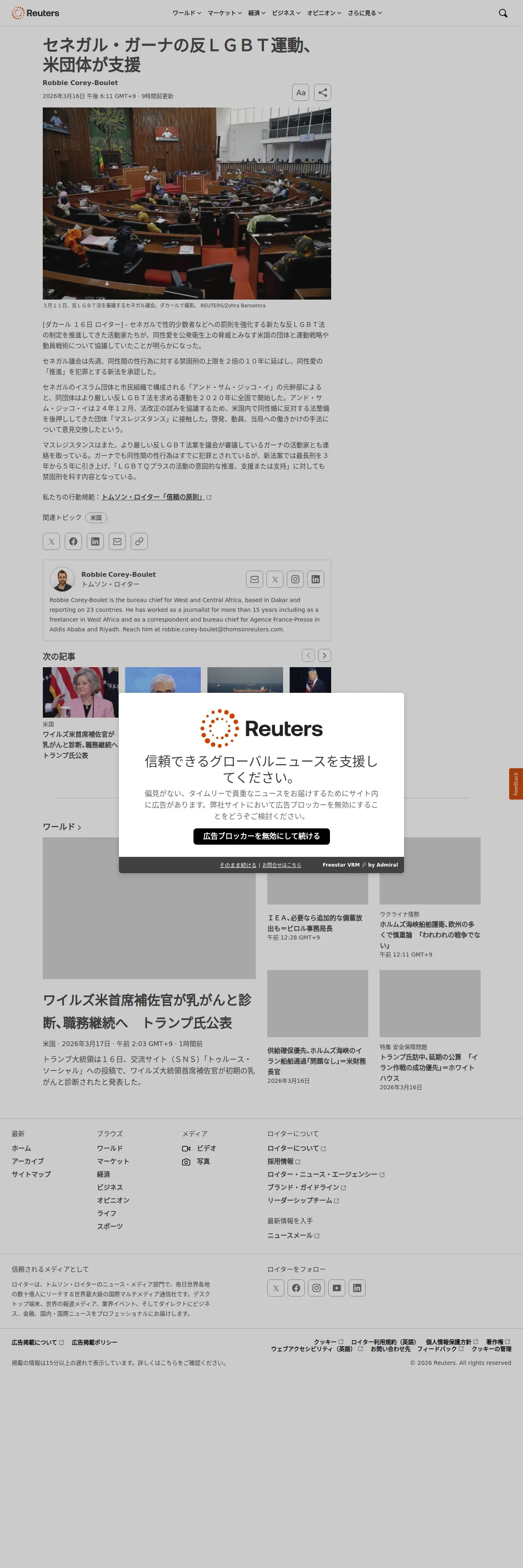Share article on X below related topics

51,541
